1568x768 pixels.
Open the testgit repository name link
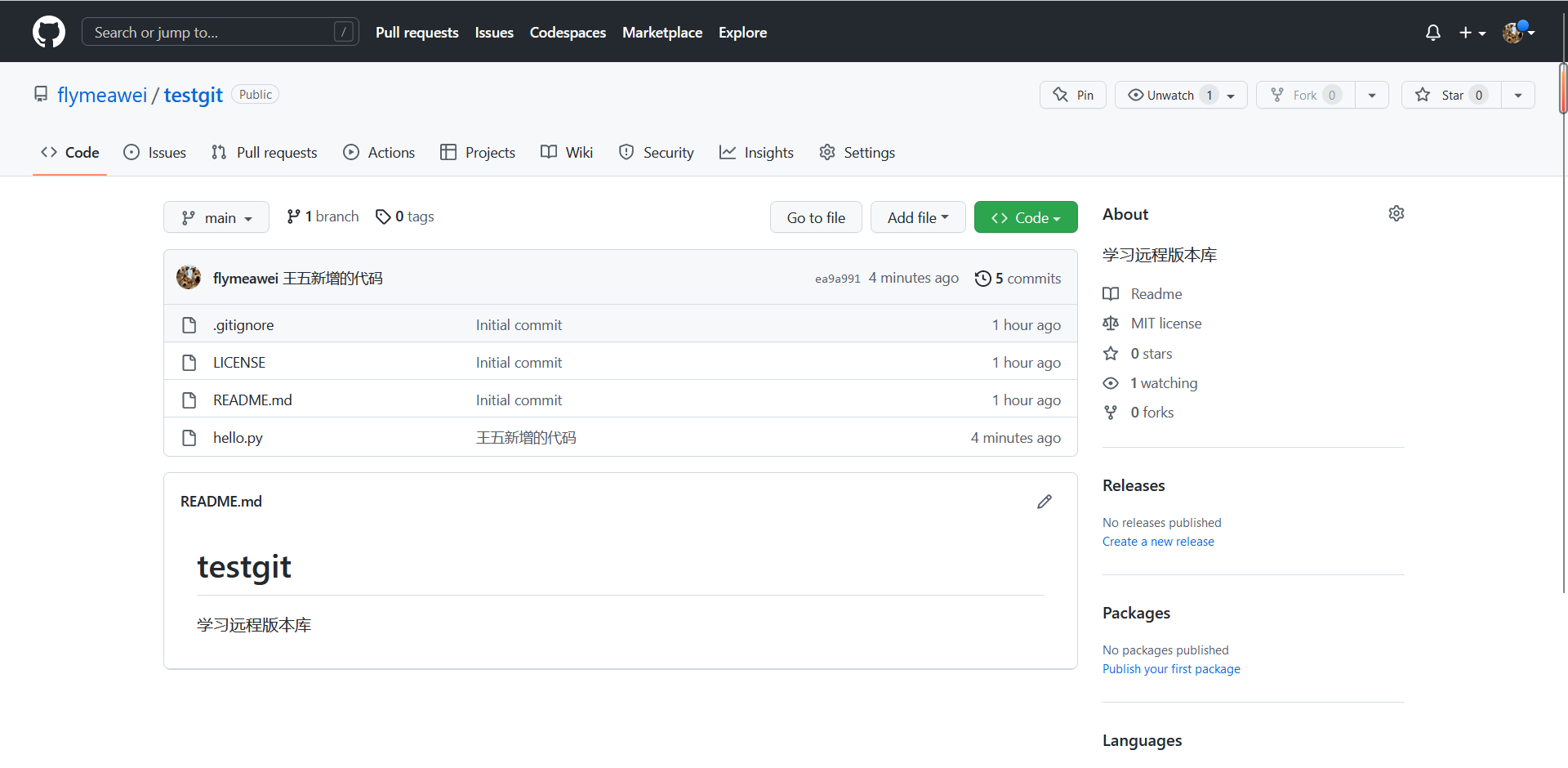pos(193,95)
